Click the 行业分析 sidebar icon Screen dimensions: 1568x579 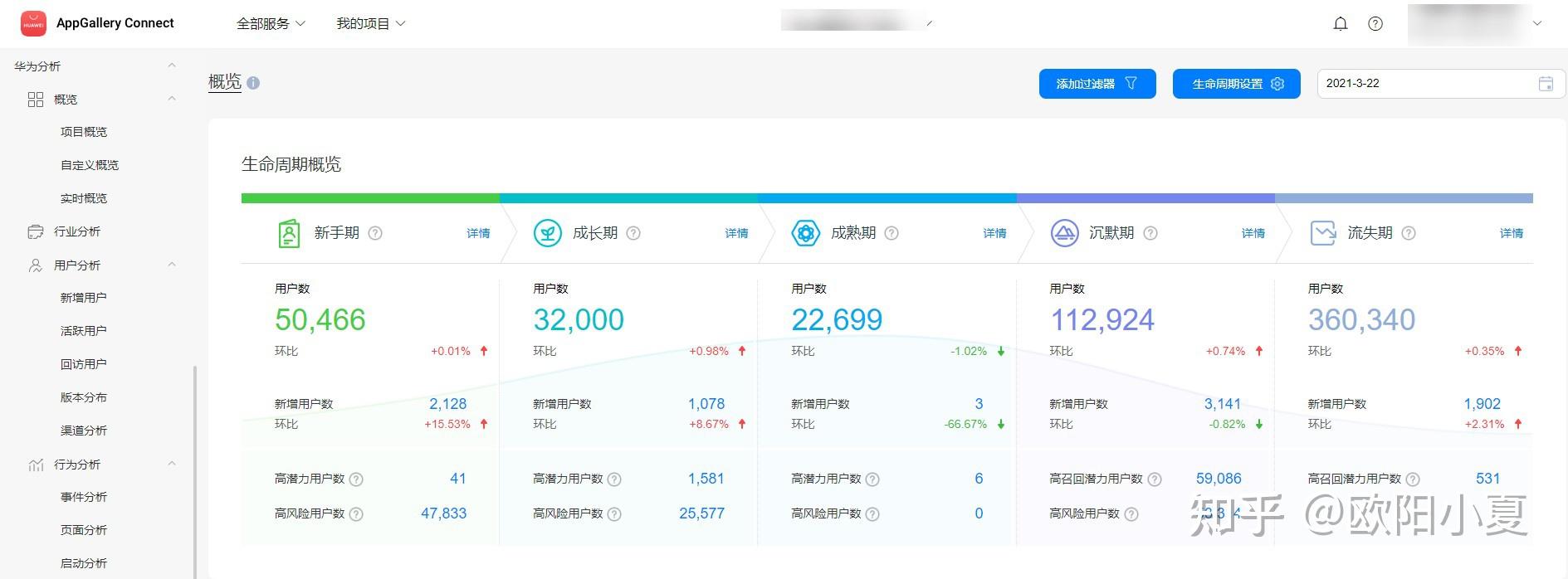36,231
